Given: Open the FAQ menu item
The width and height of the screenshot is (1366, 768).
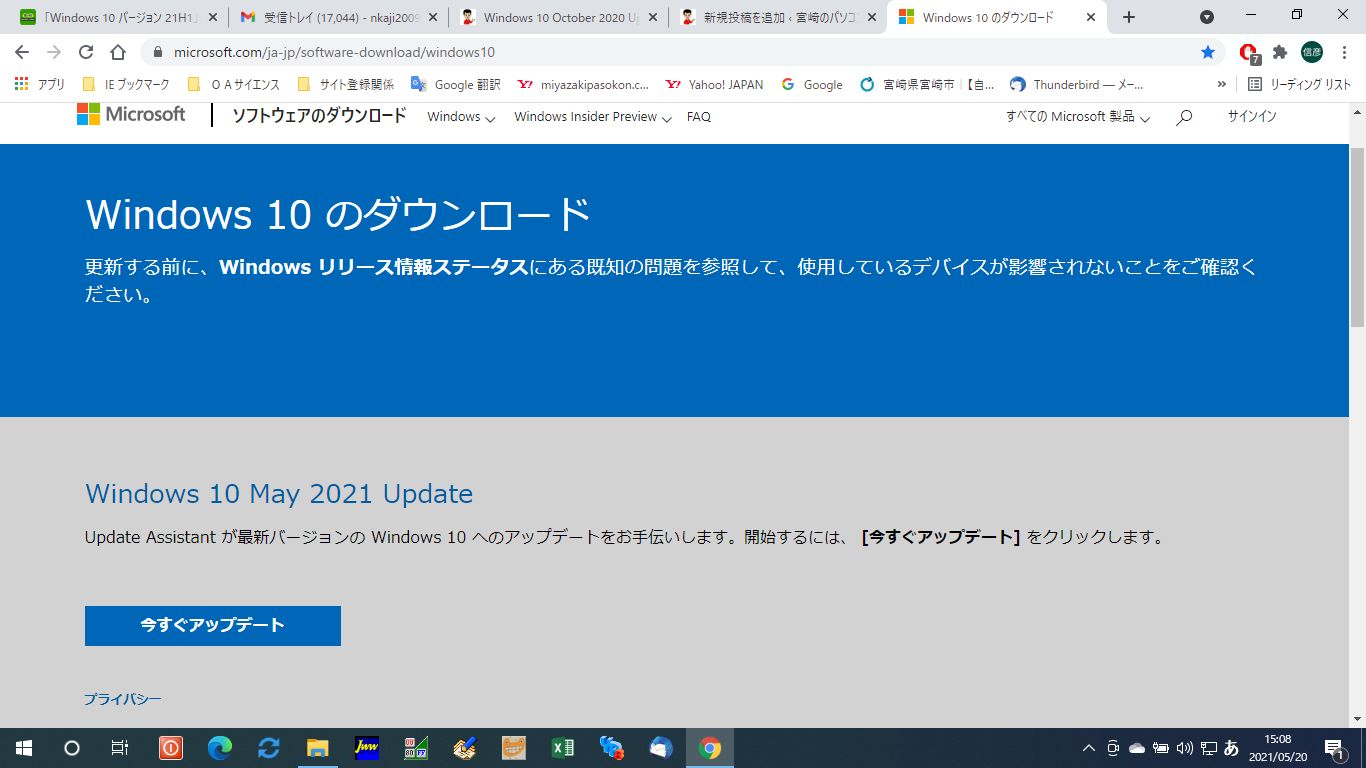Looking at the screenshot, I should [699, 117].
